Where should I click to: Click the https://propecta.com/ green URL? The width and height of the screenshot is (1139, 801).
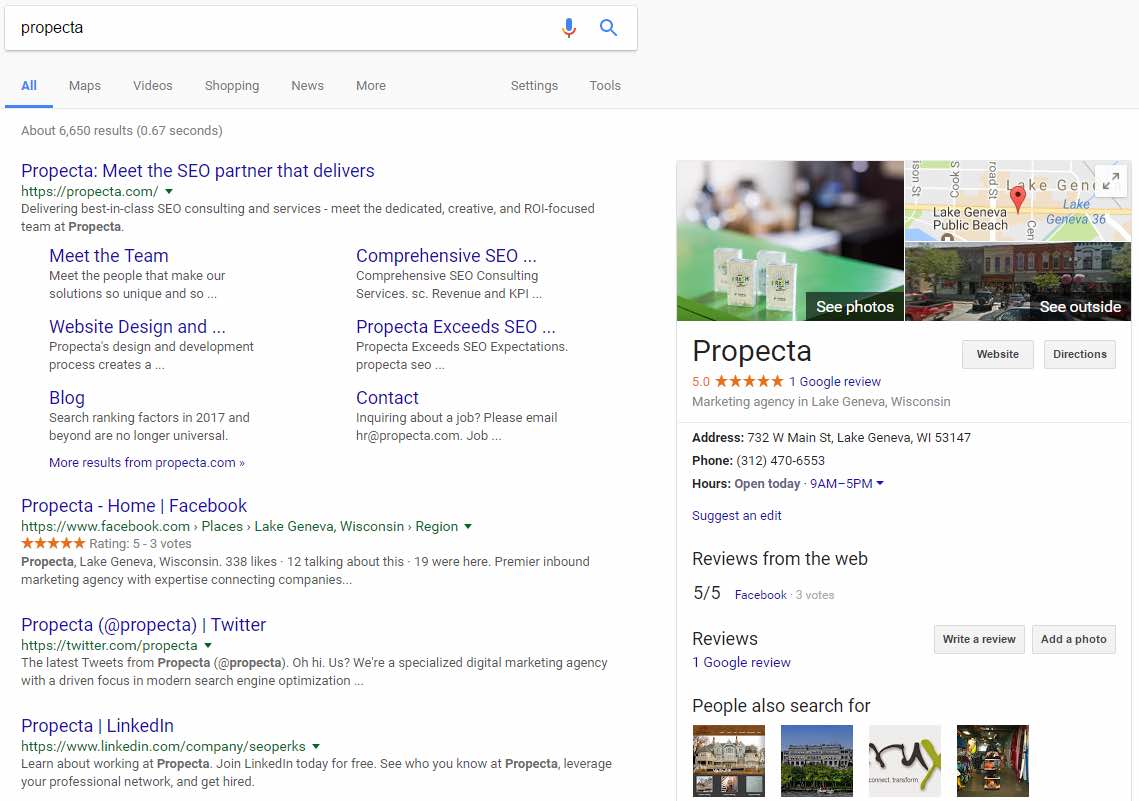coord(89,192)
